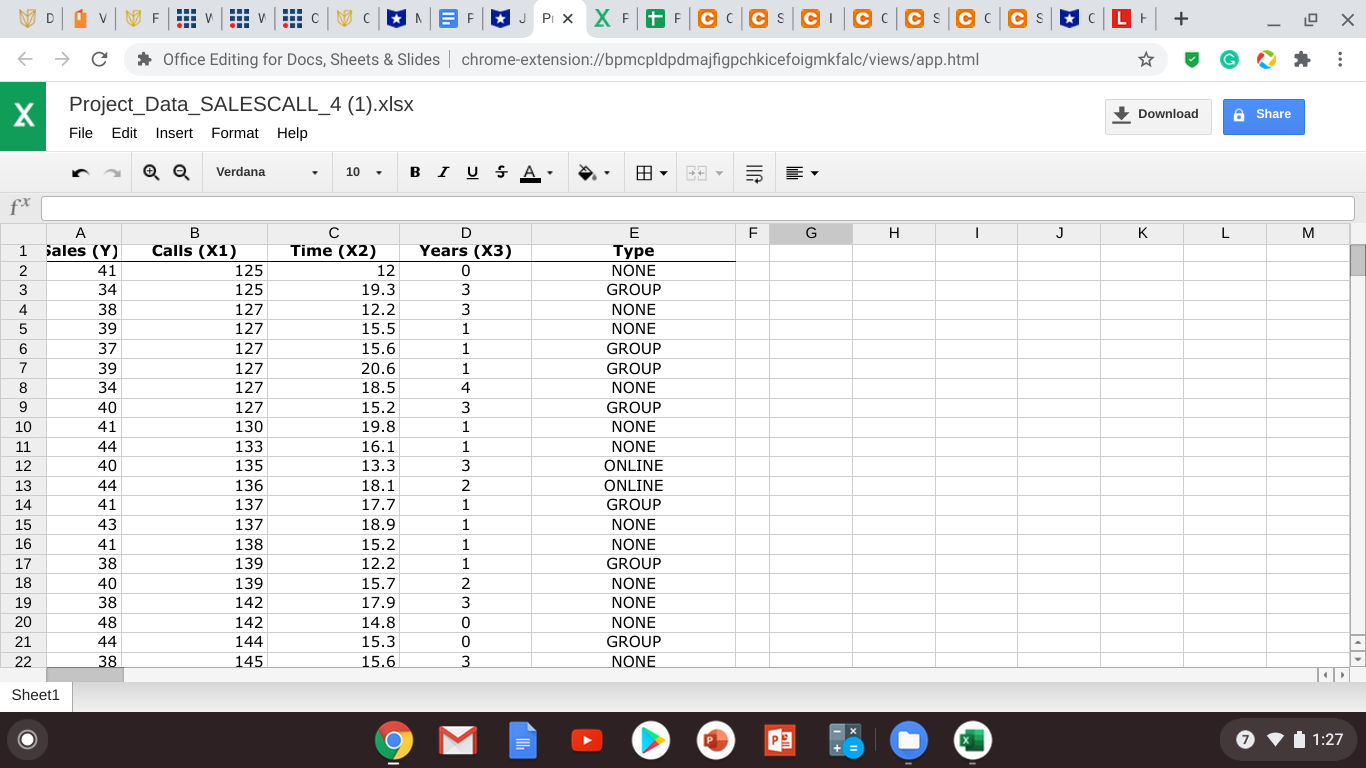Open Chrome from the shelf

point(394,740)
